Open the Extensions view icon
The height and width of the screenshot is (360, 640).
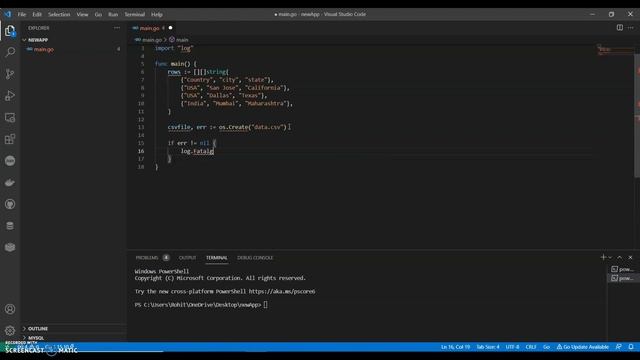(10, 139)
